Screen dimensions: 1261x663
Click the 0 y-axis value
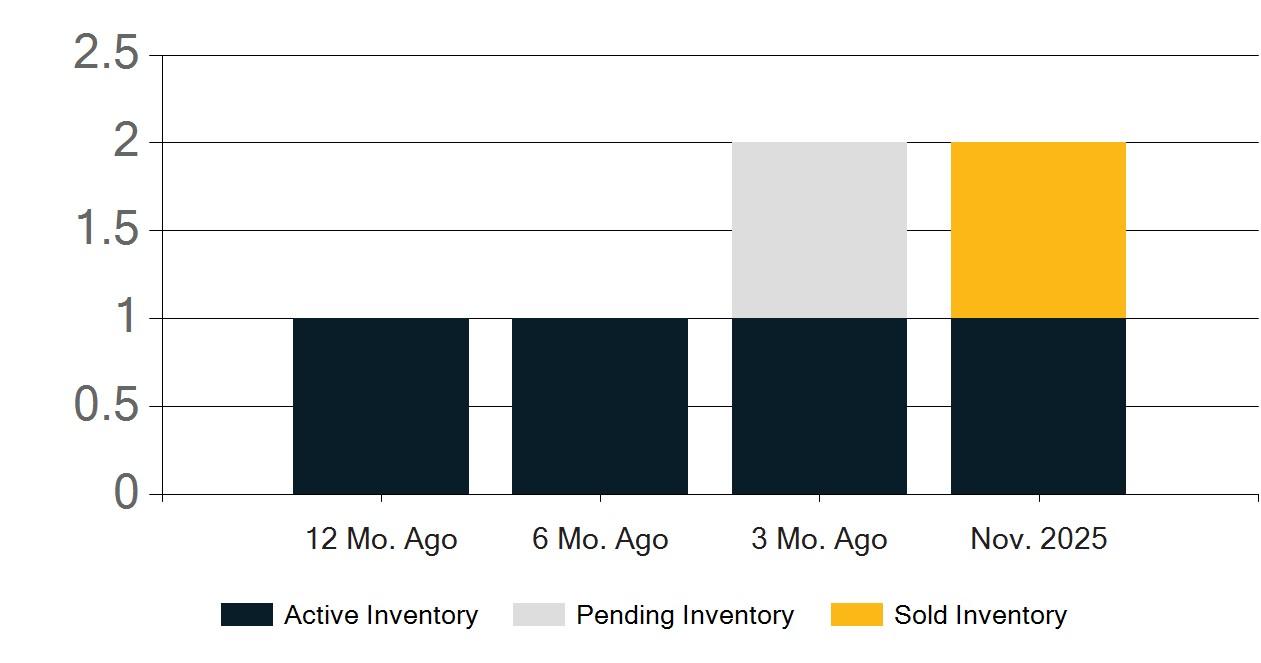tap(126, 493)
